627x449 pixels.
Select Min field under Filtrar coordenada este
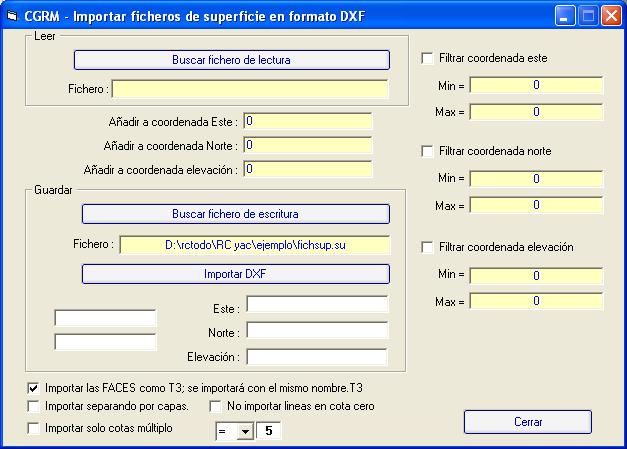[x=536, y=85]
